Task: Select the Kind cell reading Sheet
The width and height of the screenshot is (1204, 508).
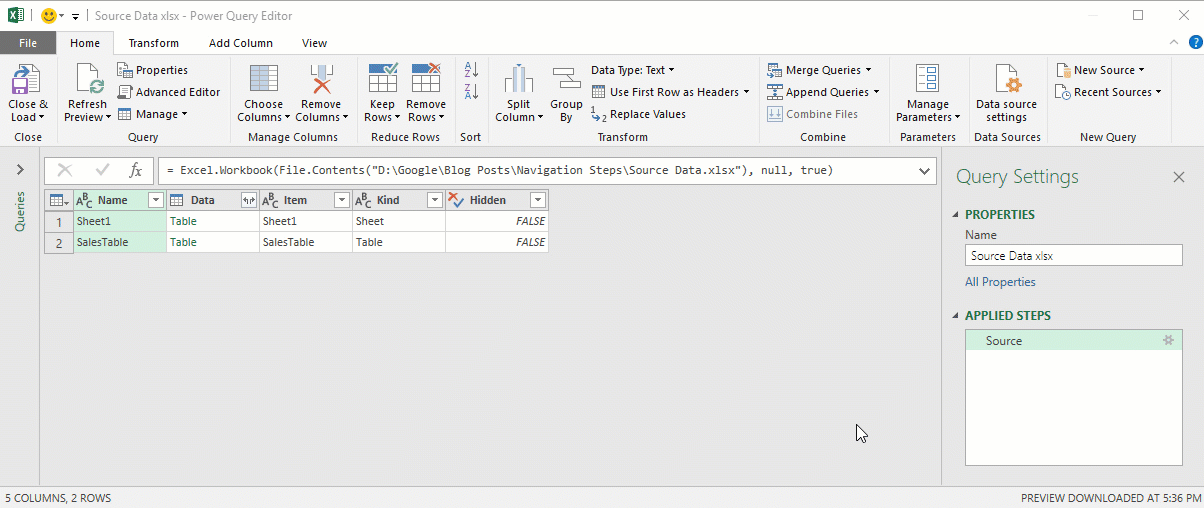Action: click(399, 221)
